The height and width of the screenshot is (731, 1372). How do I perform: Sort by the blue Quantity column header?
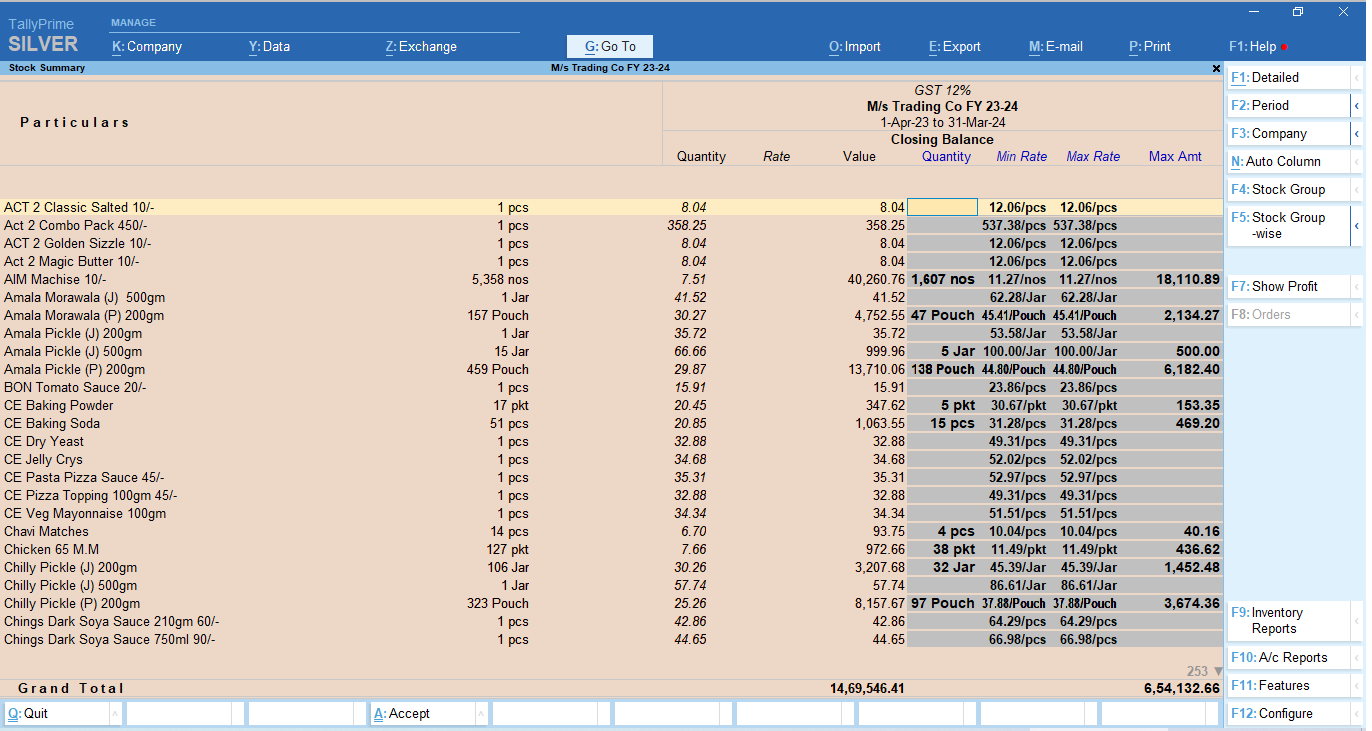pos(946,156)
